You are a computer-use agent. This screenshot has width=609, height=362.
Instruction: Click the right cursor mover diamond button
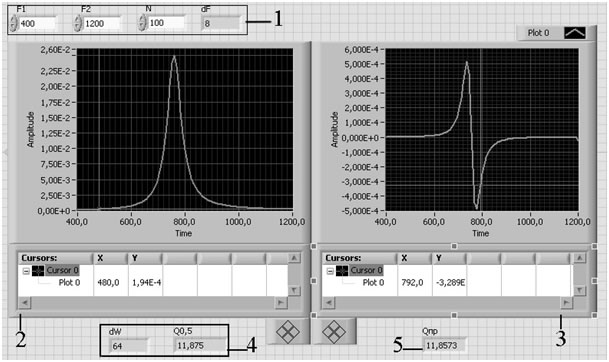point(334,332)
